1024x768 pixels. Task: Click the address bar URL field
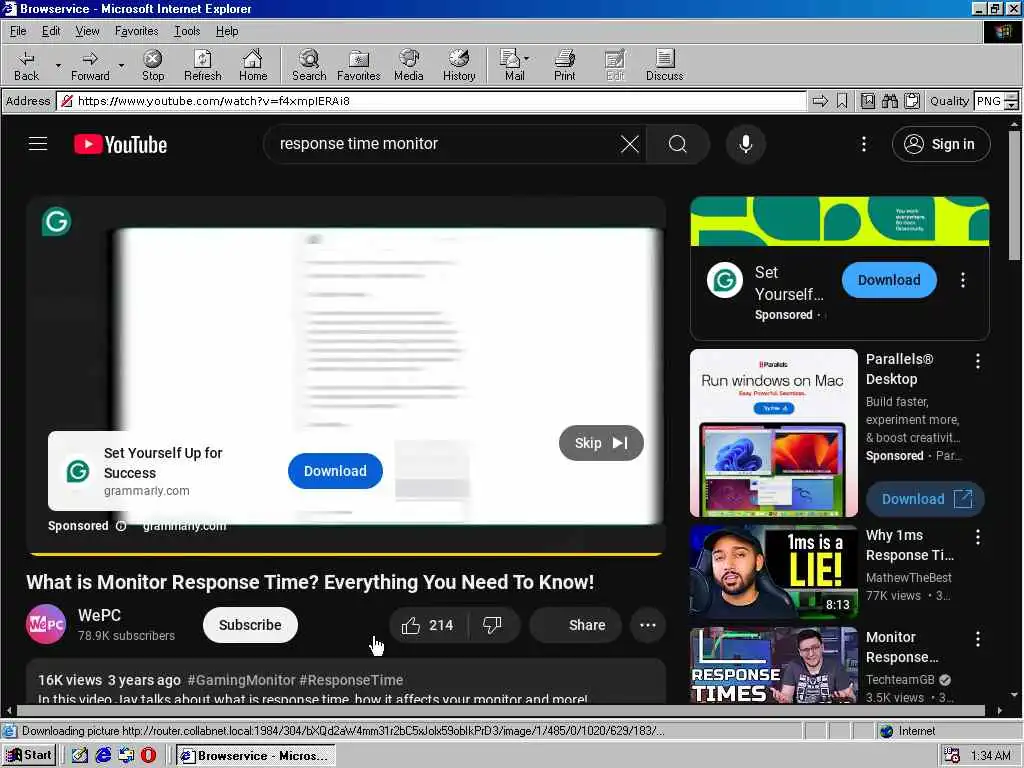pos(432,101)
